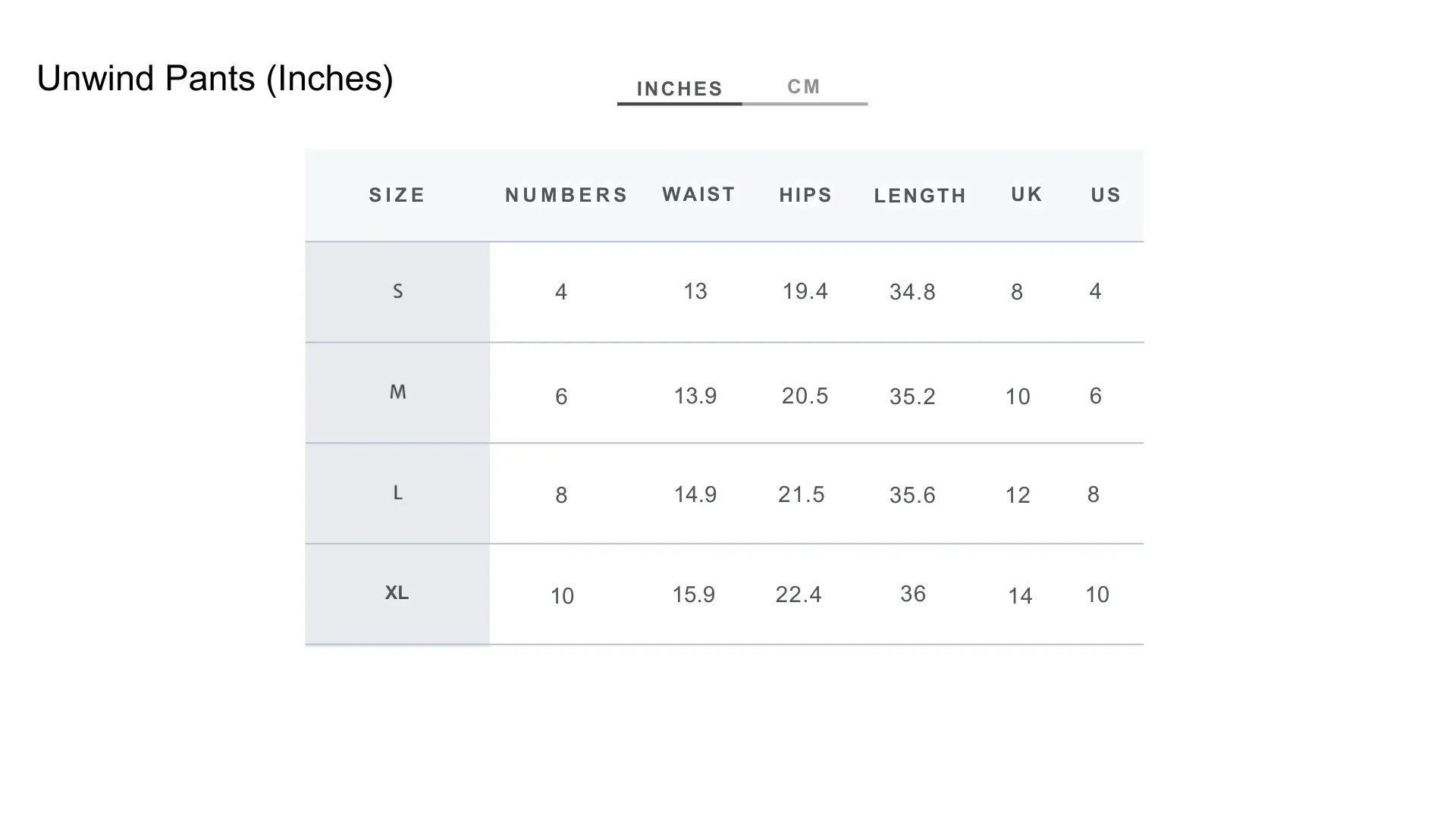Viewport: 1456px width, 819px height.
Task: Select the L size row label
Action: click(398, 493)
